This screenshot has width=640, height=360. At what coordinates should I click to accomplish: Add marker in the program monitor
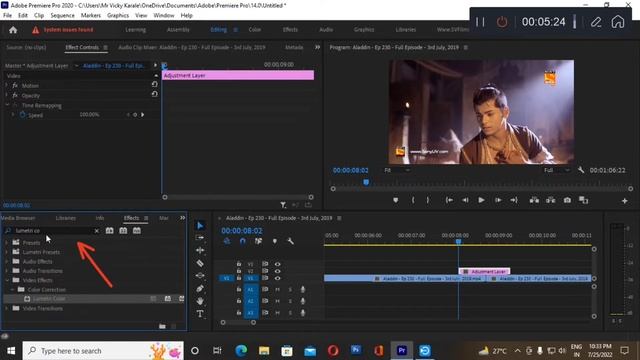pyautogui.click(x=396, y=200)
